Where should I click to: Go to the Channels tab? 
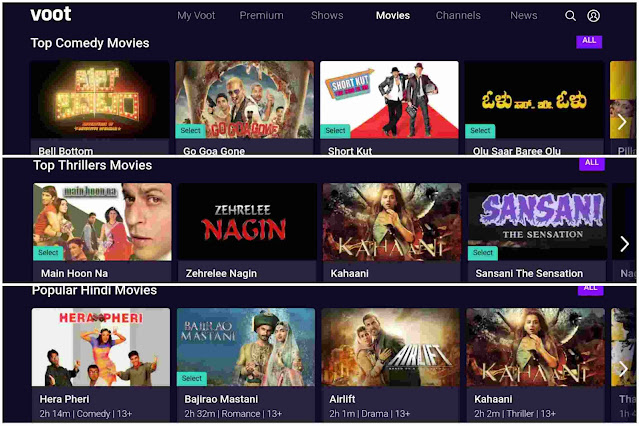click(458, 15)
